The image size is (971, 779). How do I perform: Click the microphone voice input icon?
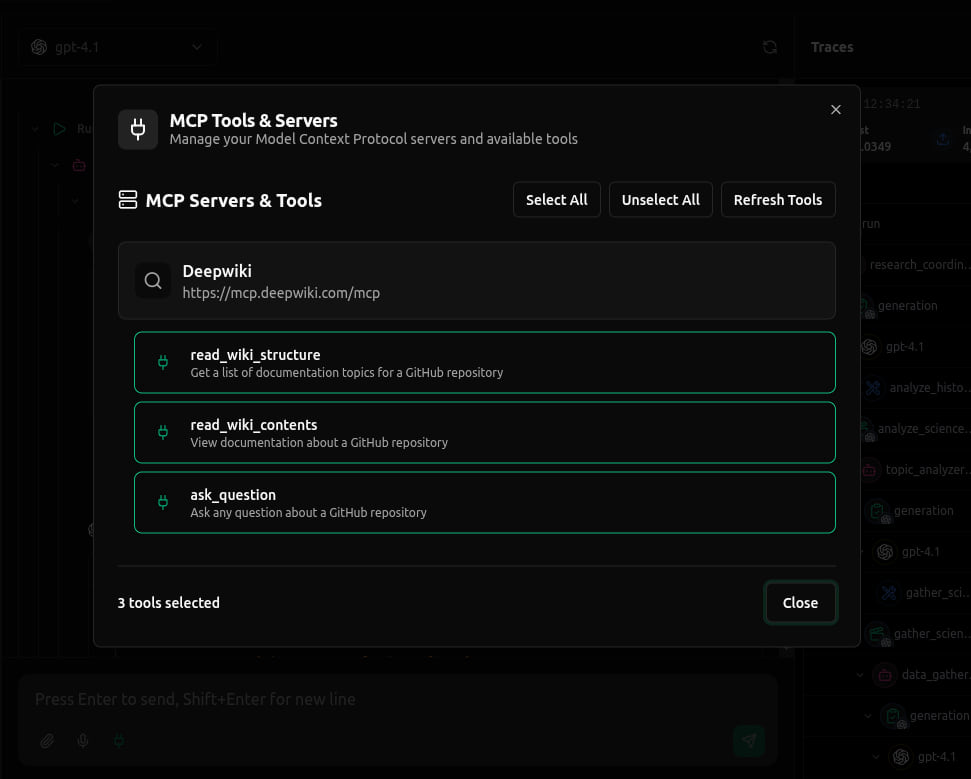[x=83, y=741]
